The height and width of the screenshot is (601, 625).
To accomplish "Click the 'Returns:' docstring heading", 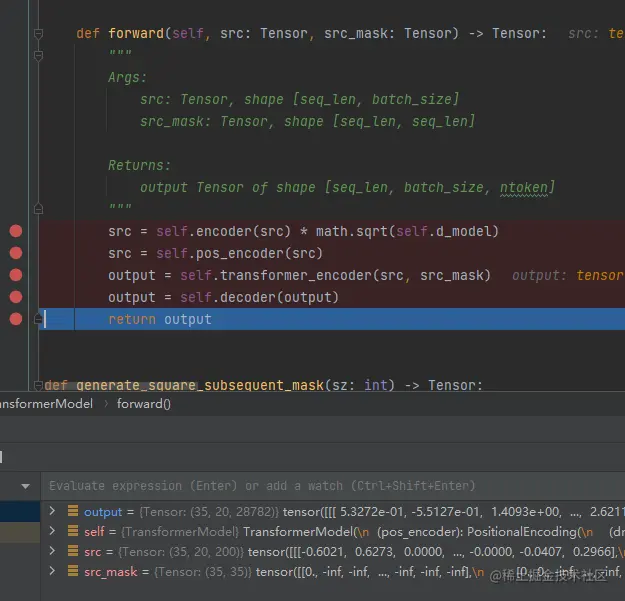I will pos(140,165).
